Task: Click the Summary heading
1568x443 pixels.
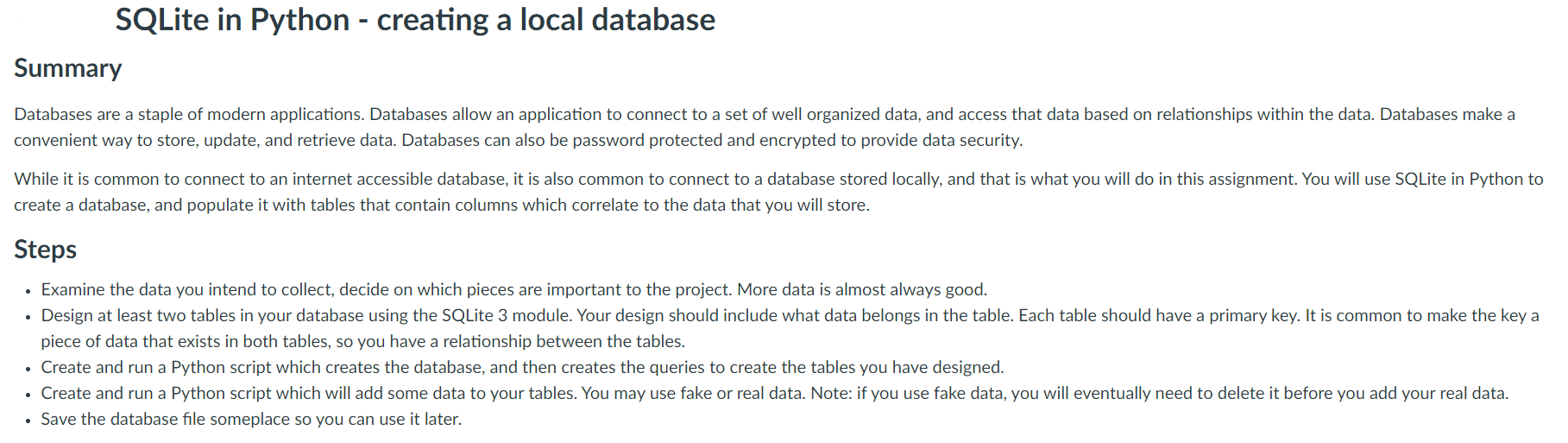Action: click(68, 68)
